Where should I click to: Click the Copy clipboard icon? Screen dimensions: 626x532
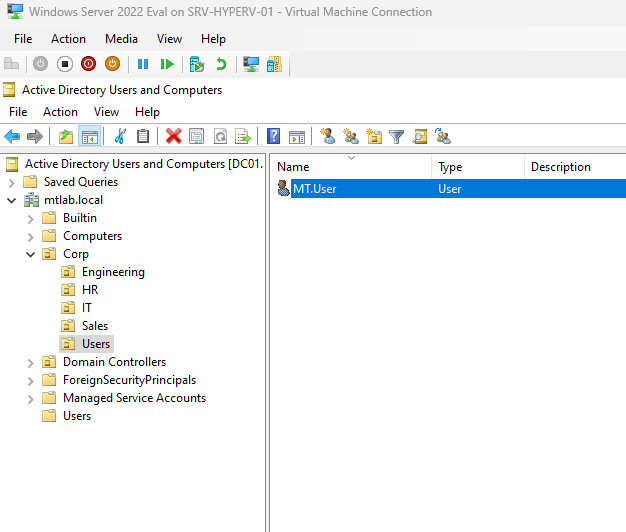pos(143,136)
